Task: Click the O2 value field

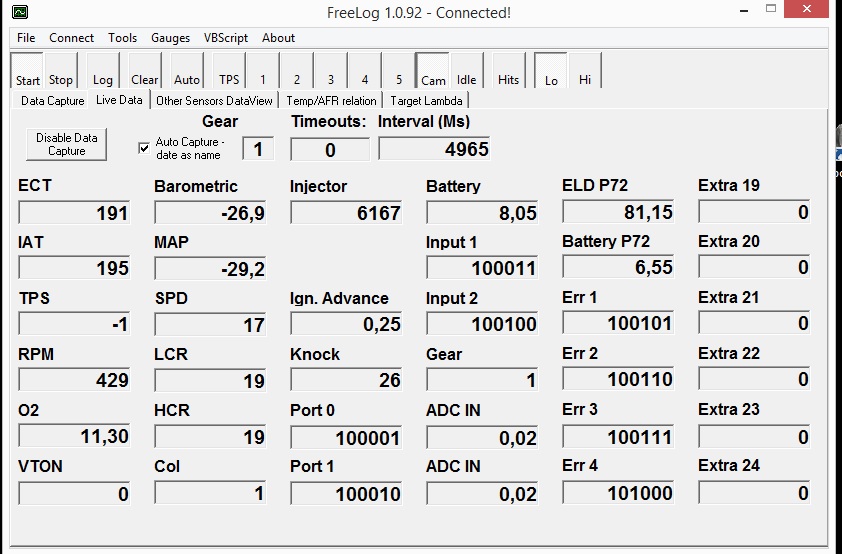Action: coord(74,435)
